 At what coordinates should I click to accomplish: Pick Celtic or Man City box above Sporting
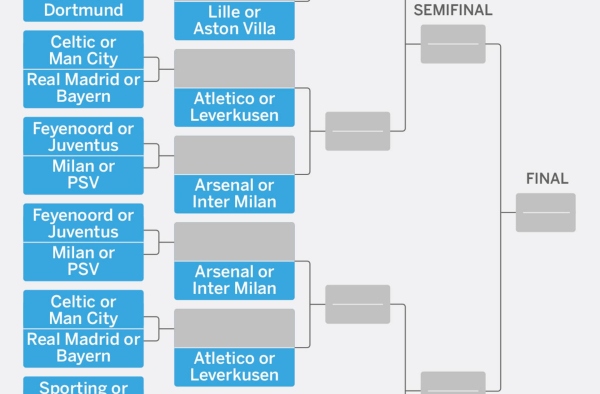[83, 309]
